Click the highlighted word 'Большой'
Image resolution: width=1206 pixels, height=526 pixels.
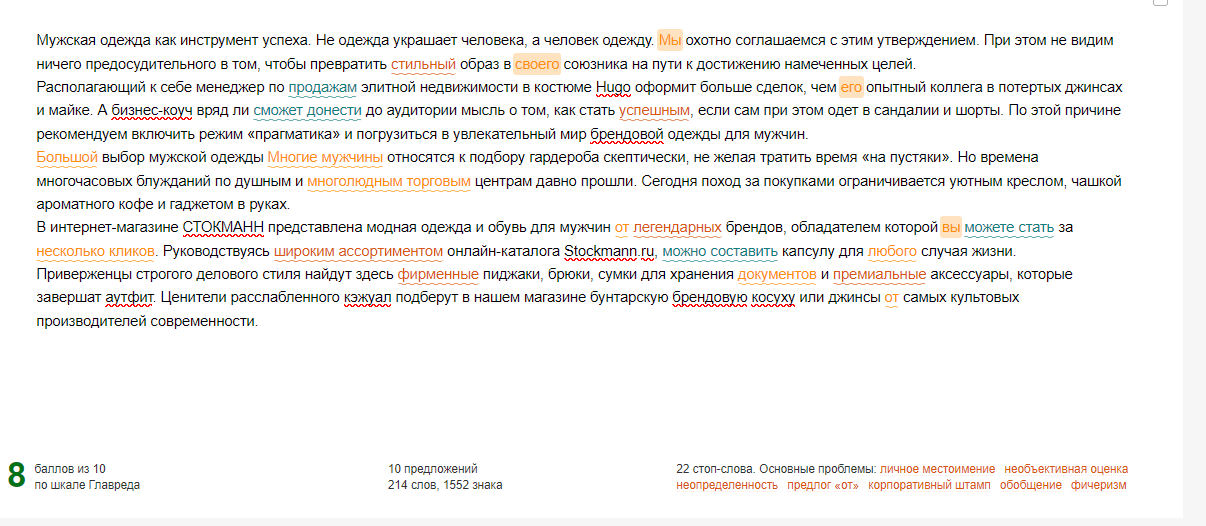[x=67, y=157]
